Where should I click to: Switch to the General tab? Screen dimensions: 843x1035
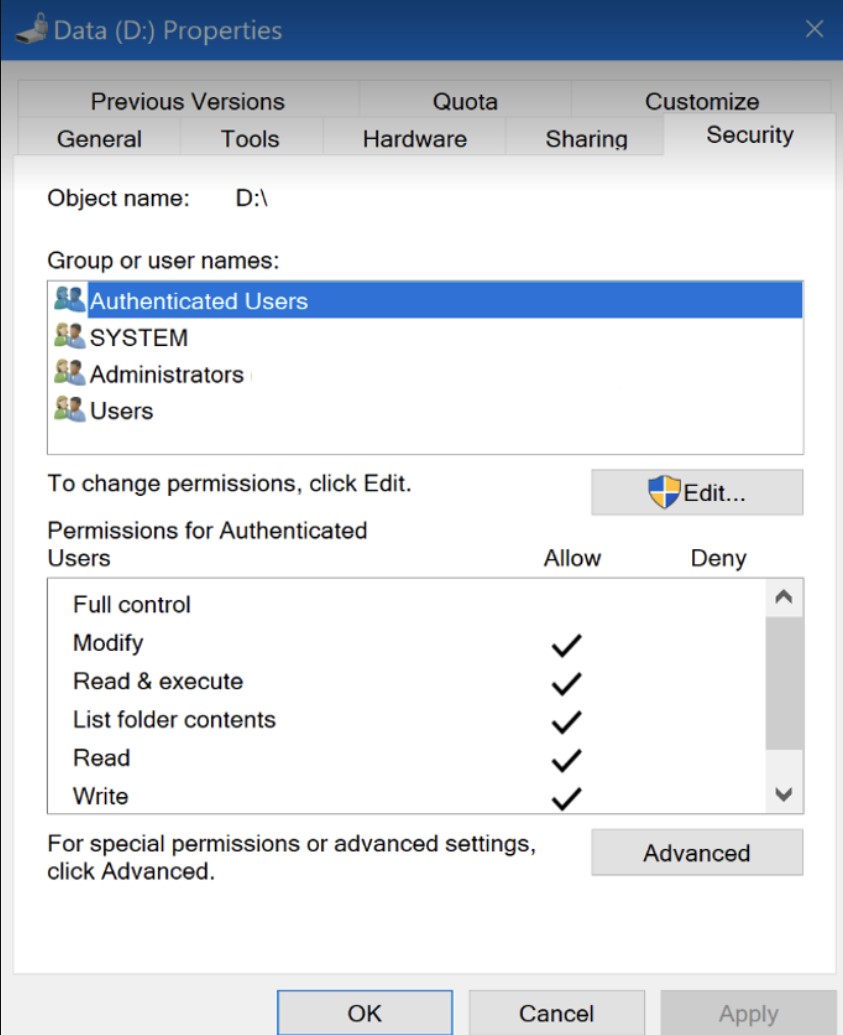coord(99,139)
